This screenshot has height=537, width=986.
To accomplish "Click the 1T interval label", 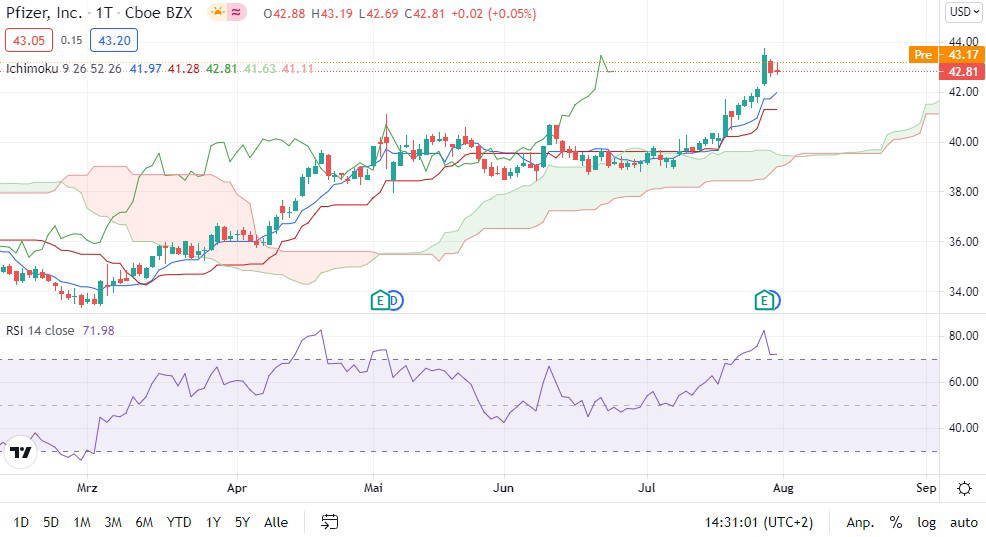I will click(104, 13).
